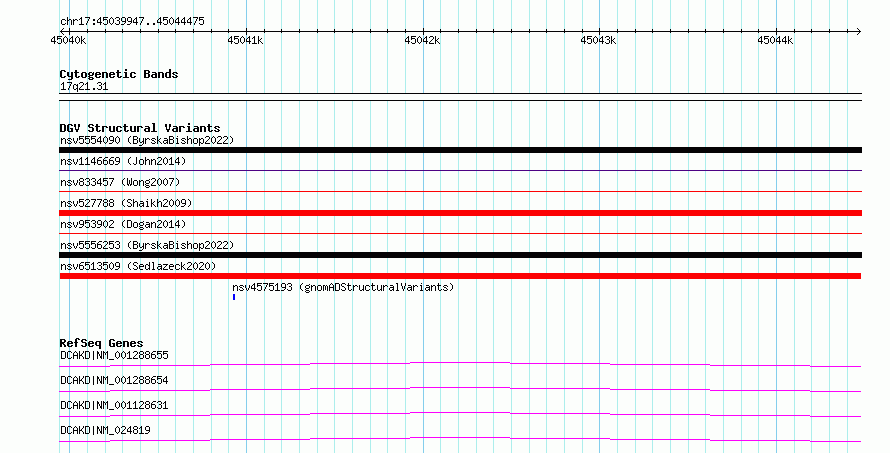
Task: Click the 45042k ruler tick label
Action: coord(422,40)
